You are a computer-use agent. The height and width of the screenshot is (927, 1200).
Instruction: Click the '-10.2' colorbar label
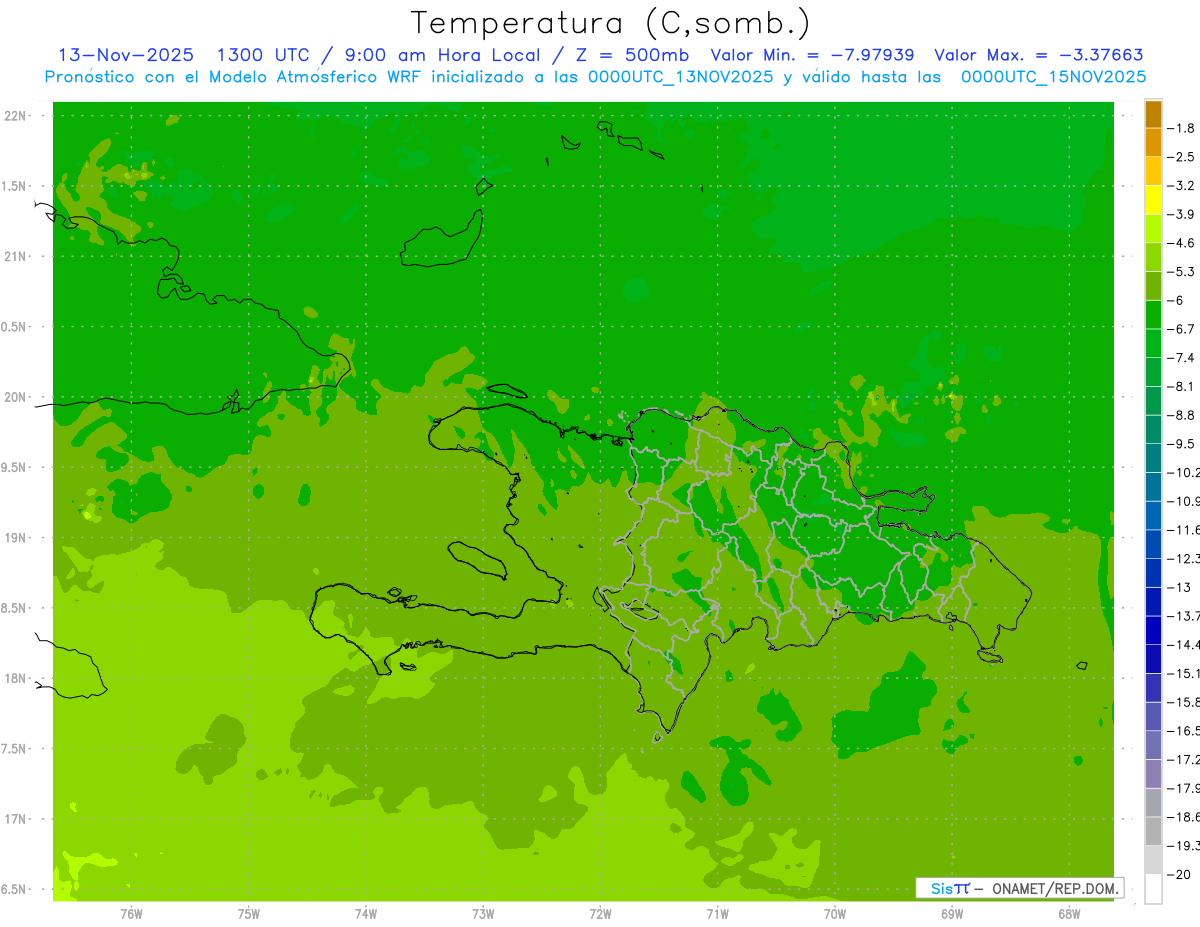pyautogui.click(x=1183, y=472)
